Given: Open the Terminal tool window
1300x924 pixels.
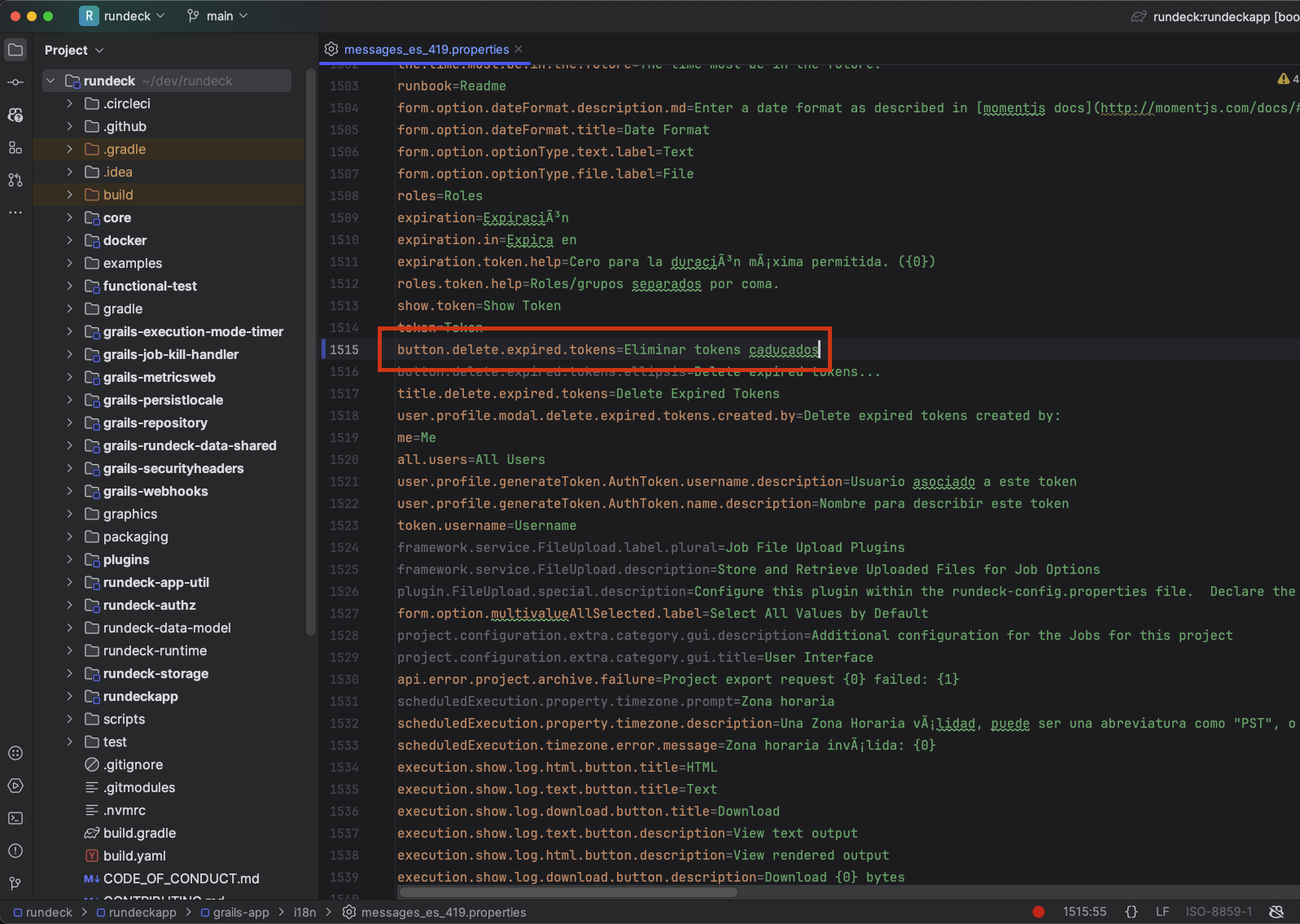Looking at the screenshot, I should pyautogui.click(x=15, y=818).
